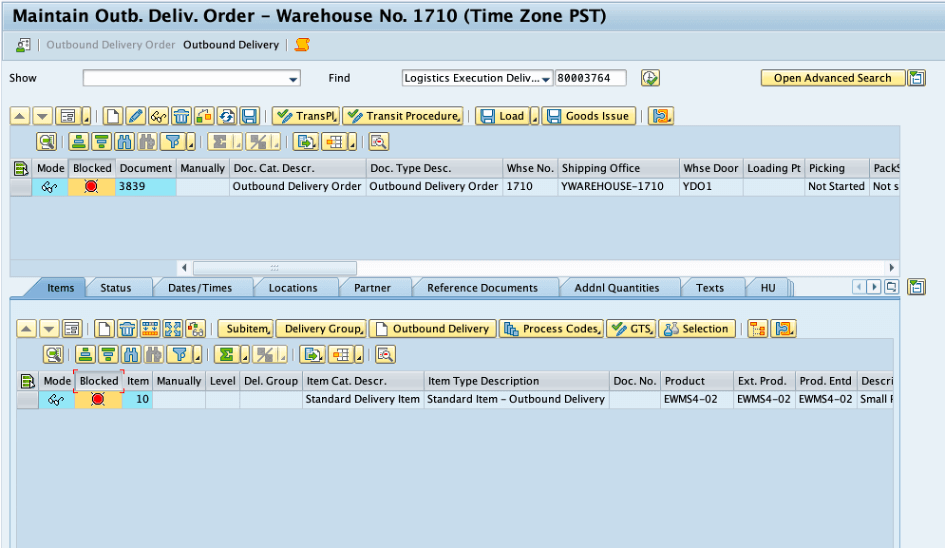Sort descending in header table toolbar
Image resolution: width=945 pixels, height=550 pixels.
point(101,142)
